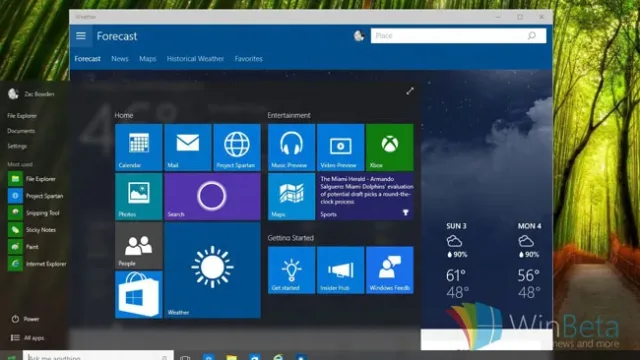Open the Windows Feedback tile
The width and height of the screenshot is (640, 360).
tap(390, 270)
